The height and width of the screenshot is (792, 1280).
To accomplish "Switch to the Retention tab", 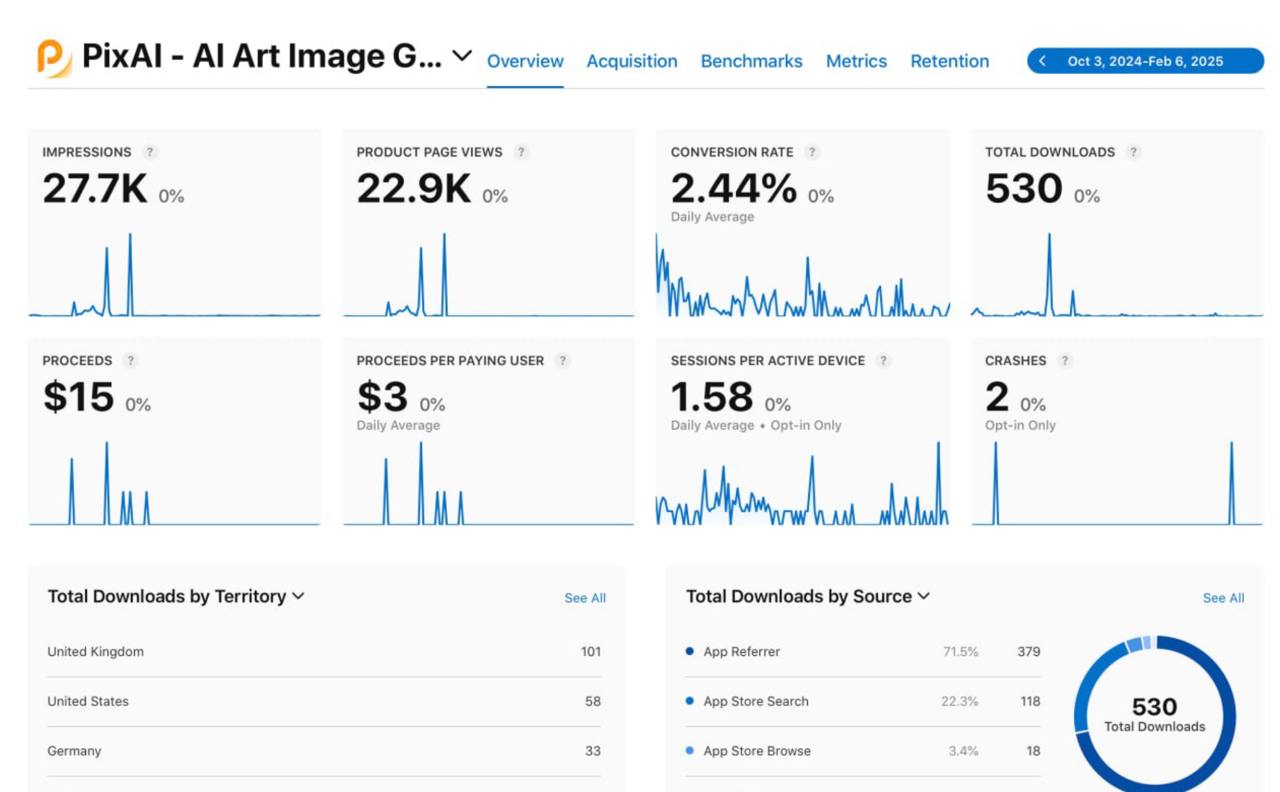I will pos(949,61).
